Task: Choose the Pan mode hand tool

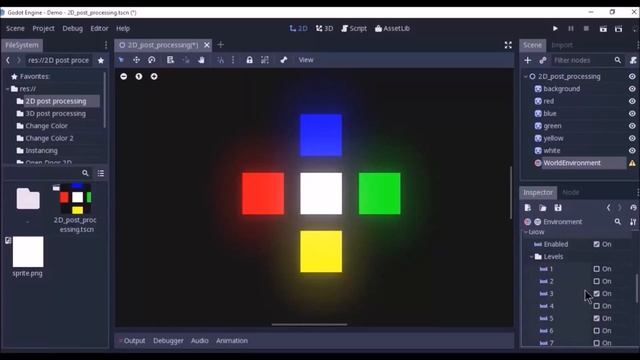Action: click(201, 60)
